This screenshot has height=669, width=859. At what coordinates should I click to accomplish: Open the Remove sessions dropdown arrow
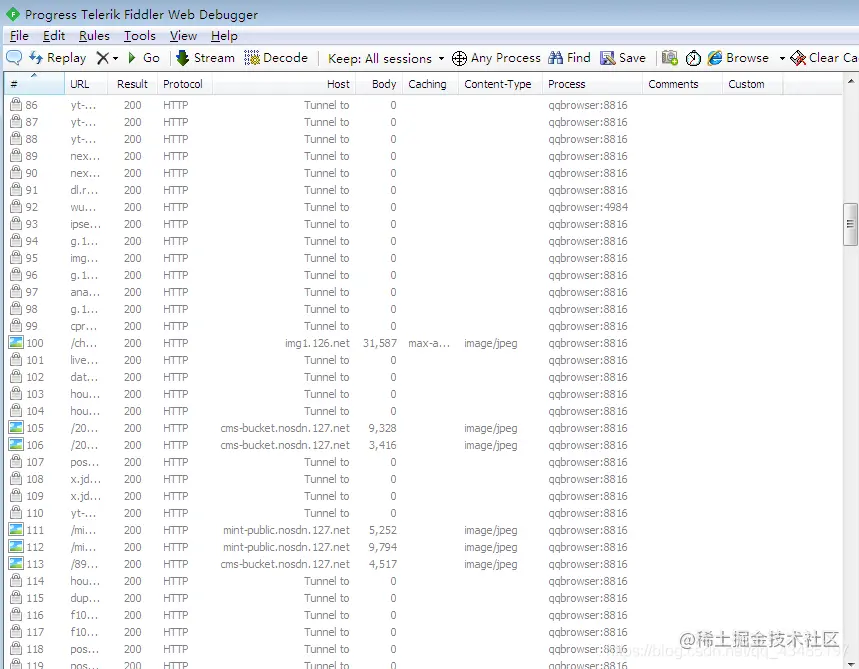point(115,58)
